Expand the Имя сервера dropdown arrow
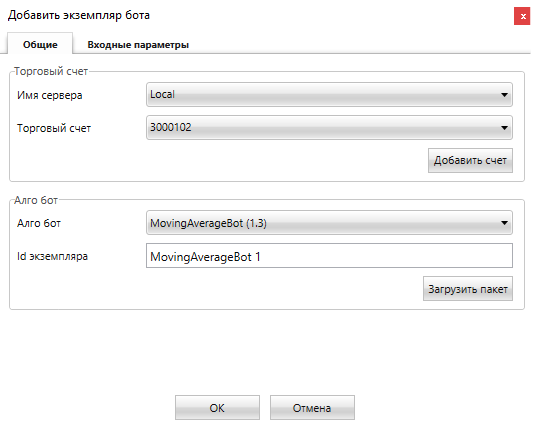 coord(504,95)
